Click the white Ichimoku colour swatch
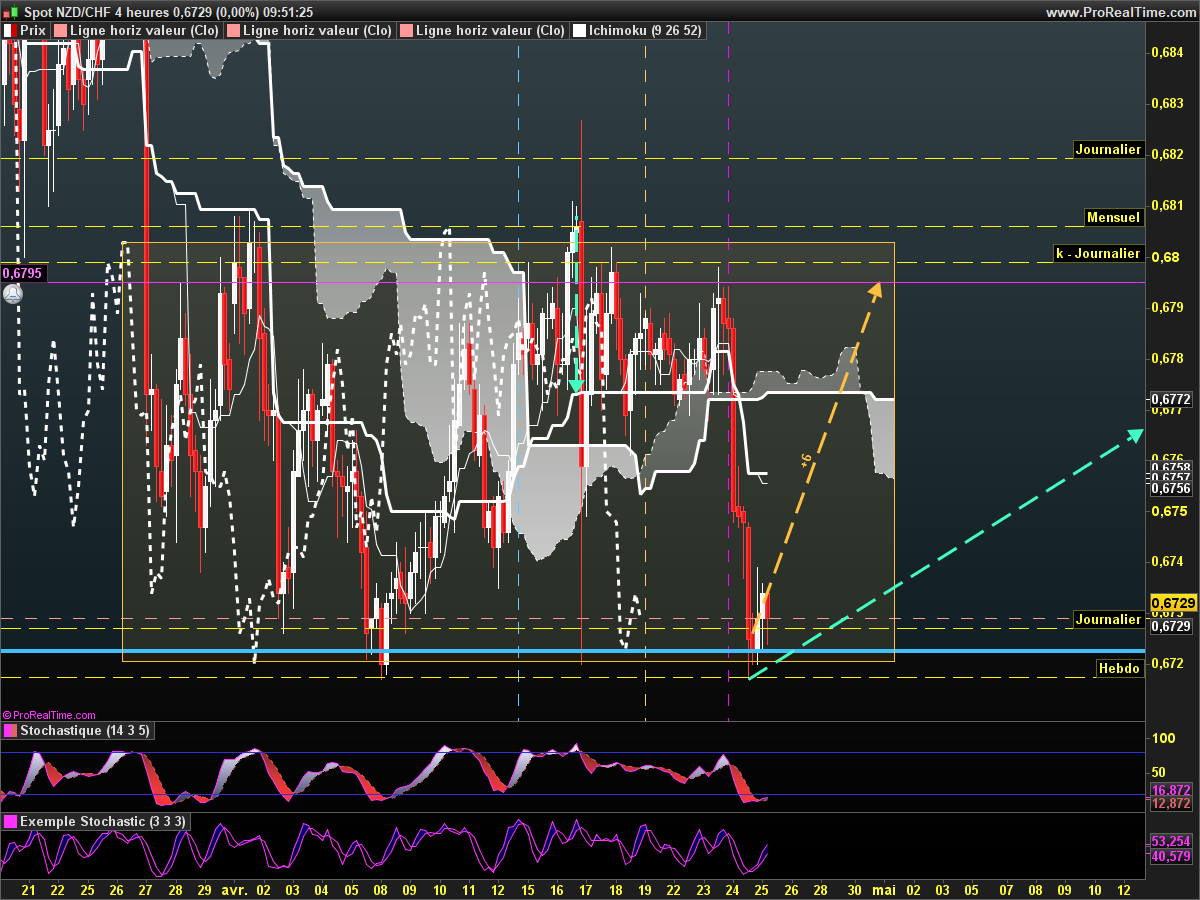This screenshot has height=900, width=1200. [579, 31]
